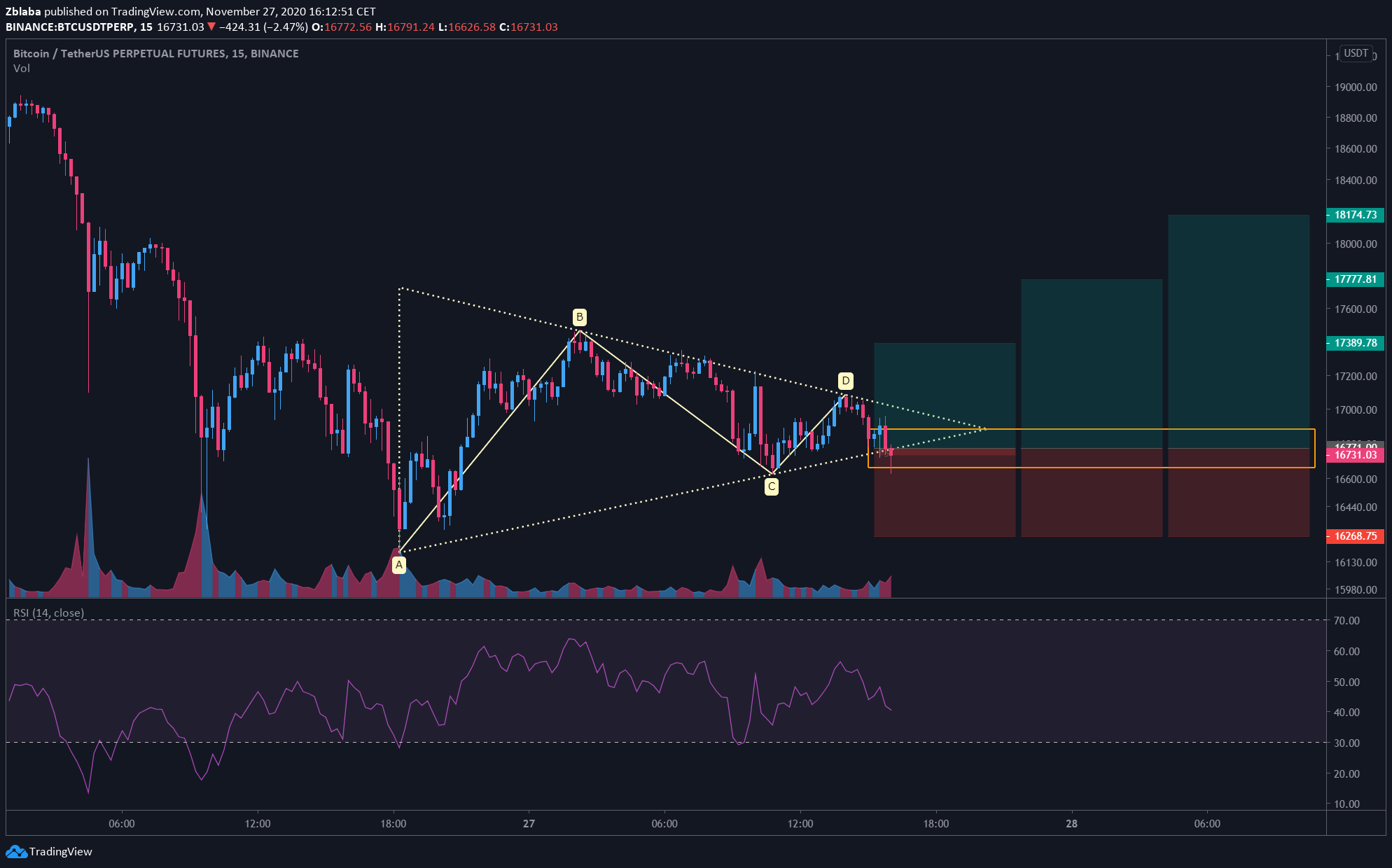Click the Vol indicator label
The height and width of the screenshot is (868, 1392).
click(22, 68)
